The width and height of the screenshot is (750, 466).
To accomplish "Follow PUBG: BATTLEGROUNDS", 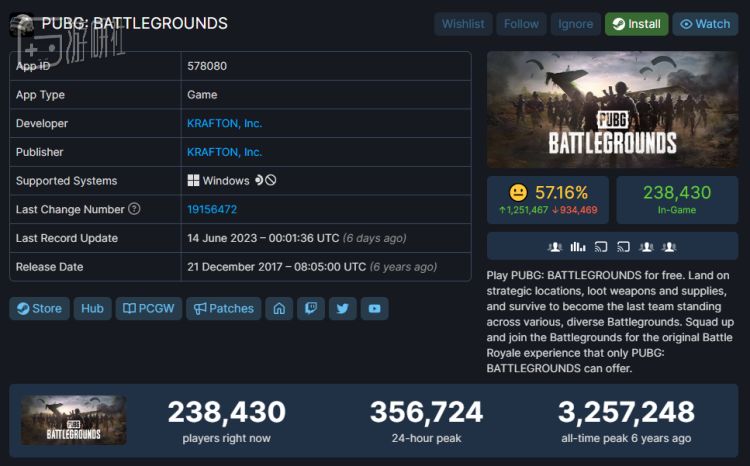I will point(521,24).
